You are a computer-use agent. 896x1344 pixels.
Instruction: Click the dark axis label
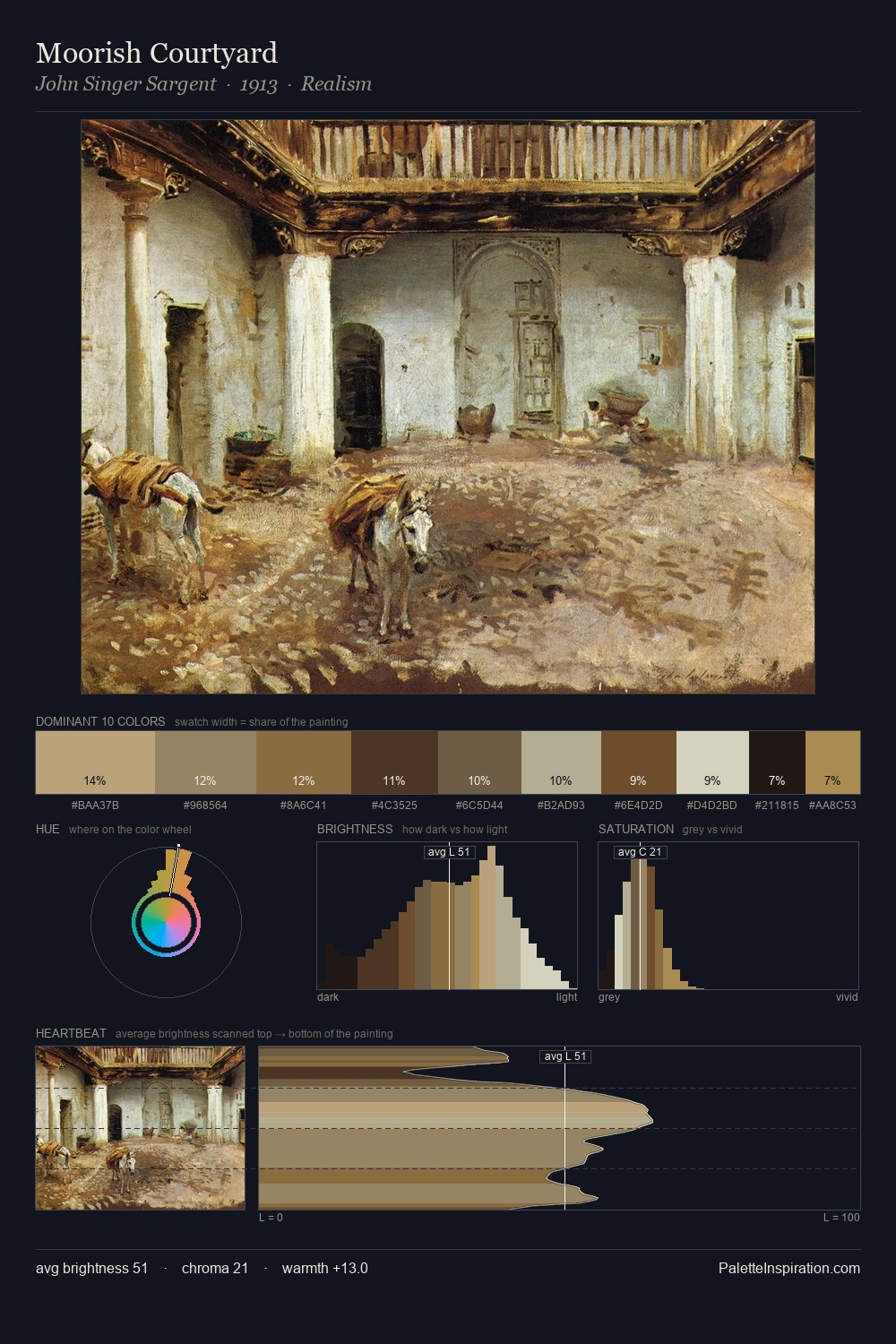coord(328,996)
